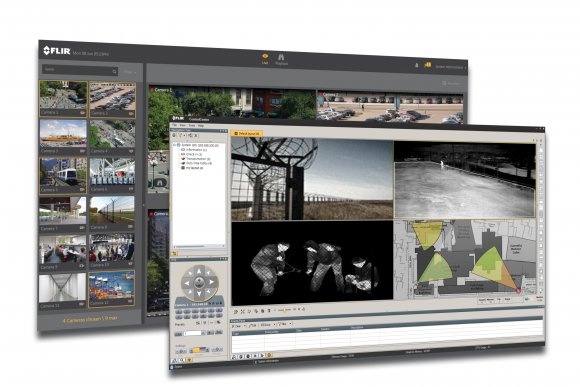
Task: Click the orange icon in the toolbar under the event table
Action: (269, 355)
